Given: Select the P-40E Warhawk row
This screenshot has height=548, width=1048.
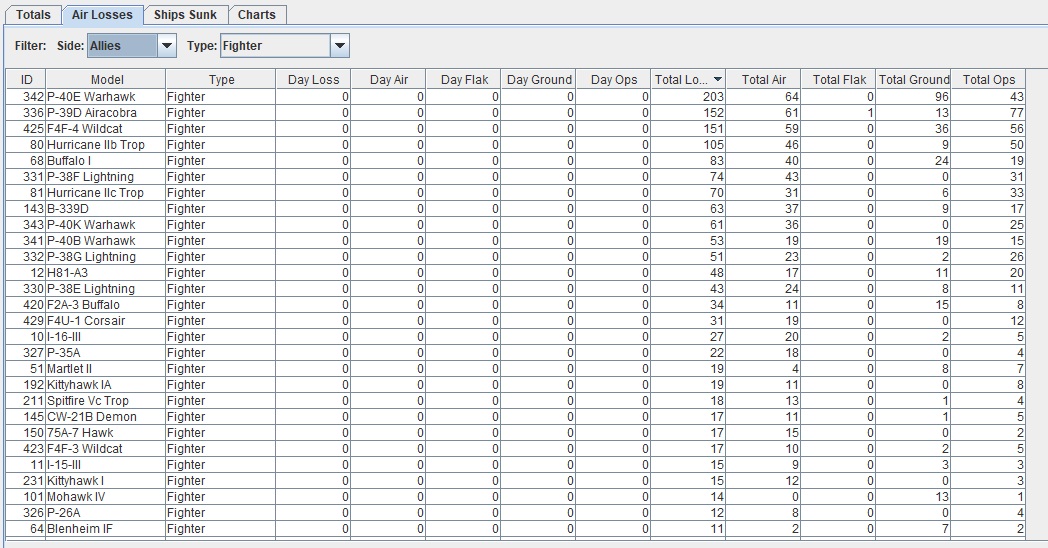Looking at the screenshot, I should (515, 97).
